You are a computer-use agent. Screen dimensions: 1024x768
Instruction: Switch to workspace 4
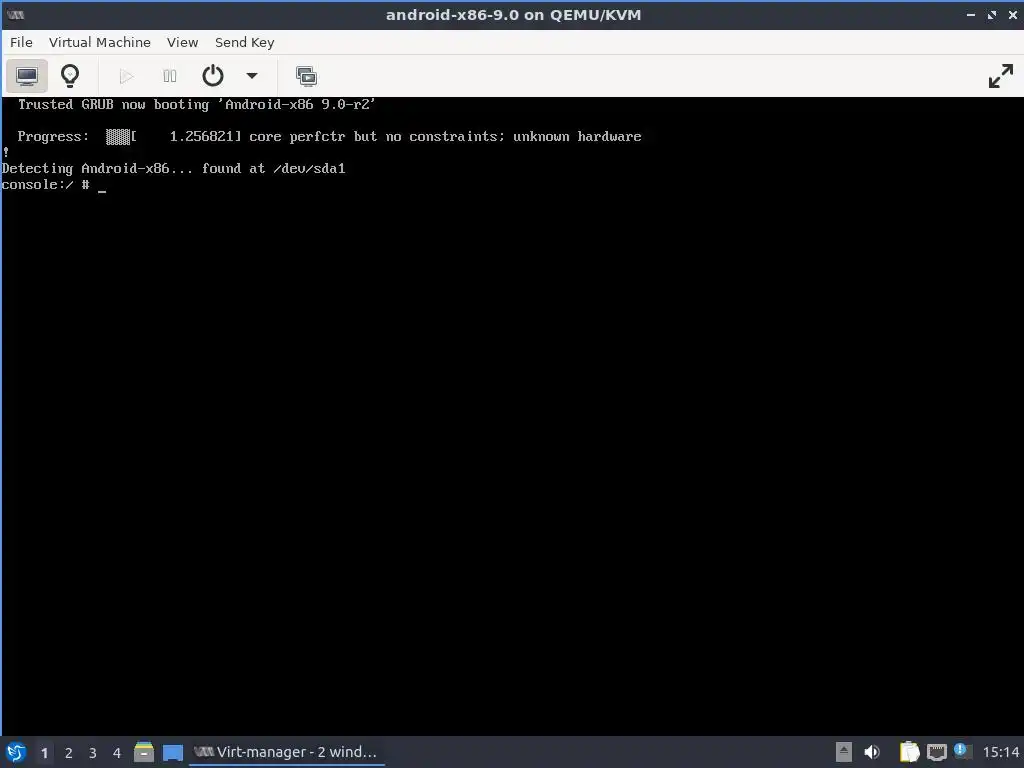point(117,753)
